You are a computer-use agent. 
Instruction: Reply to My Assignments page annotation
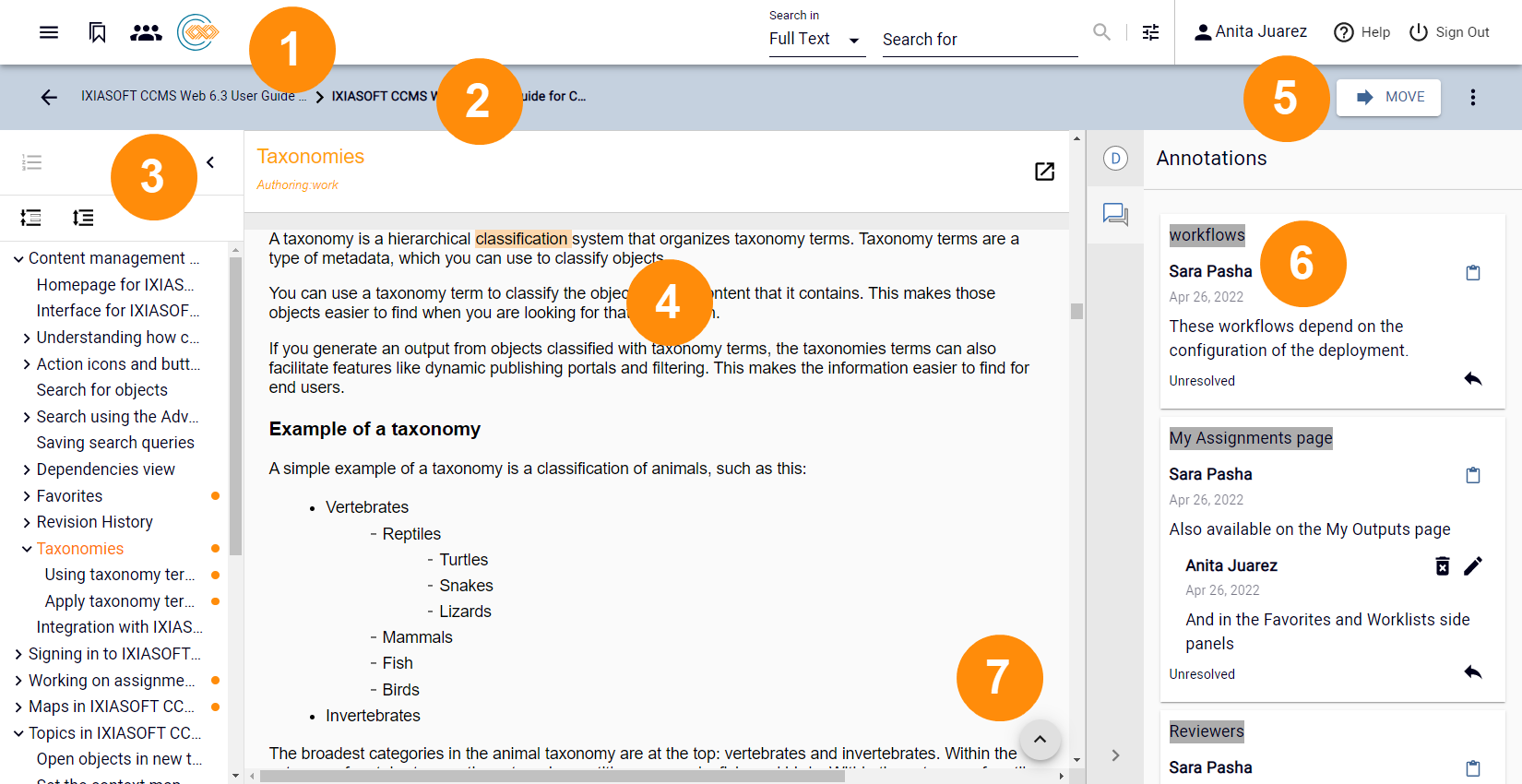pyautogui.click(x=1472, y=672)
